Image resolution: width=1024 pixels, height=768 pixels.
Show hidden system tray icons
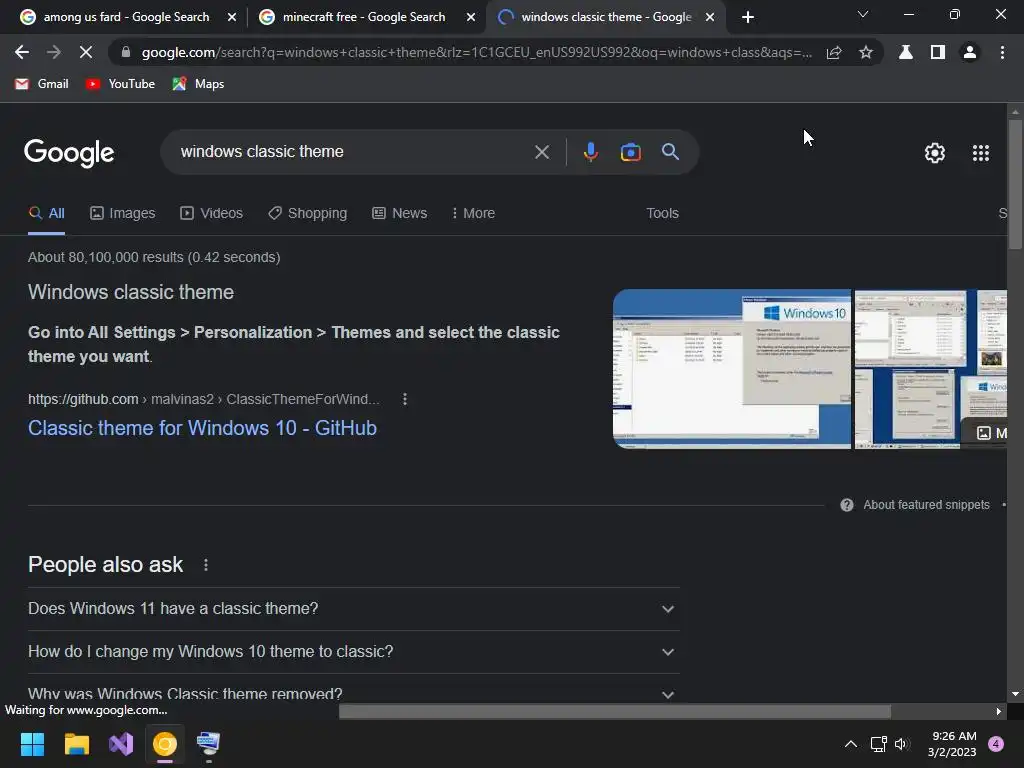click(x=851, y=744)
